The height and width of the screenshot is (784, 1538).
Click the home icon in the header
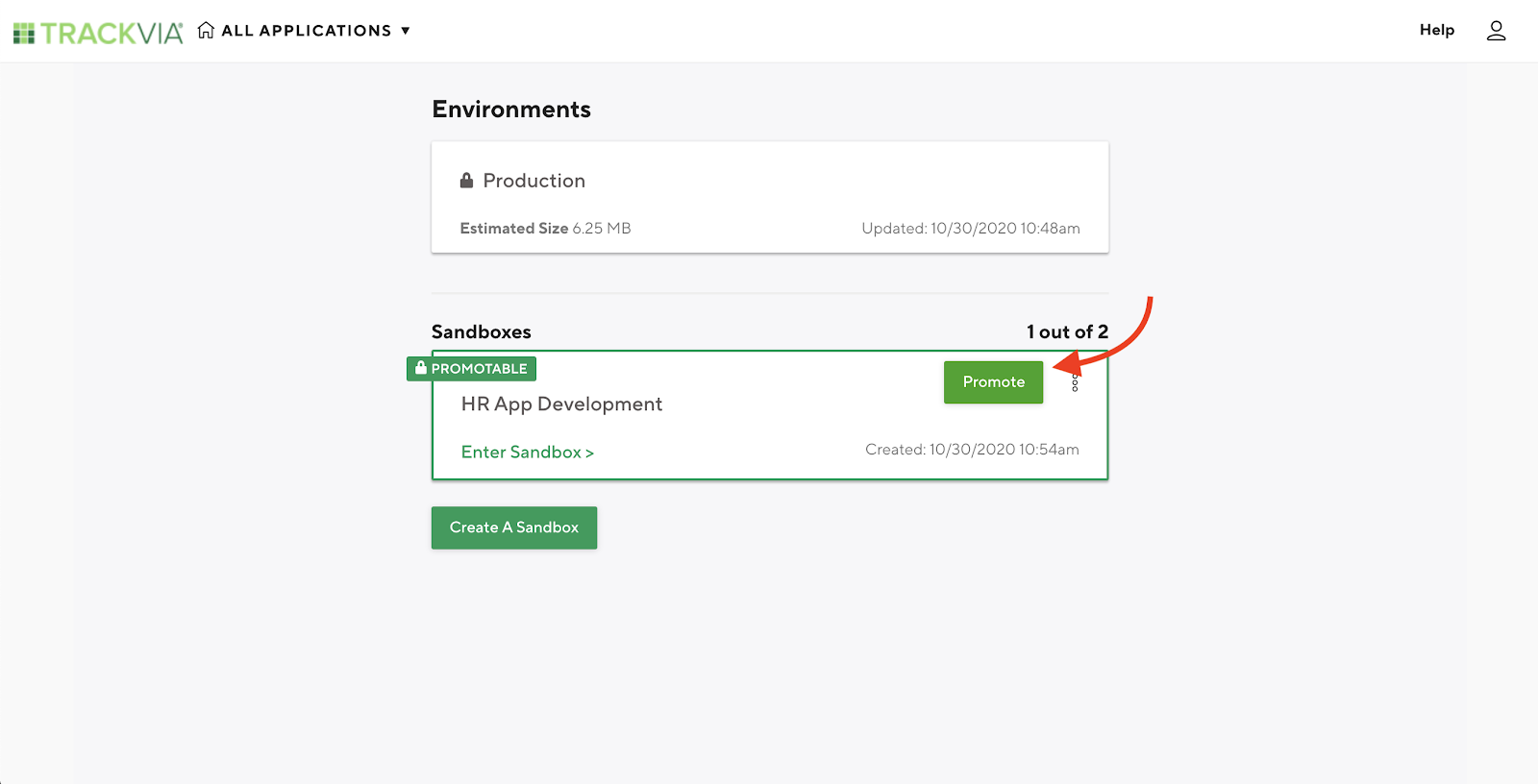(206, 31)
